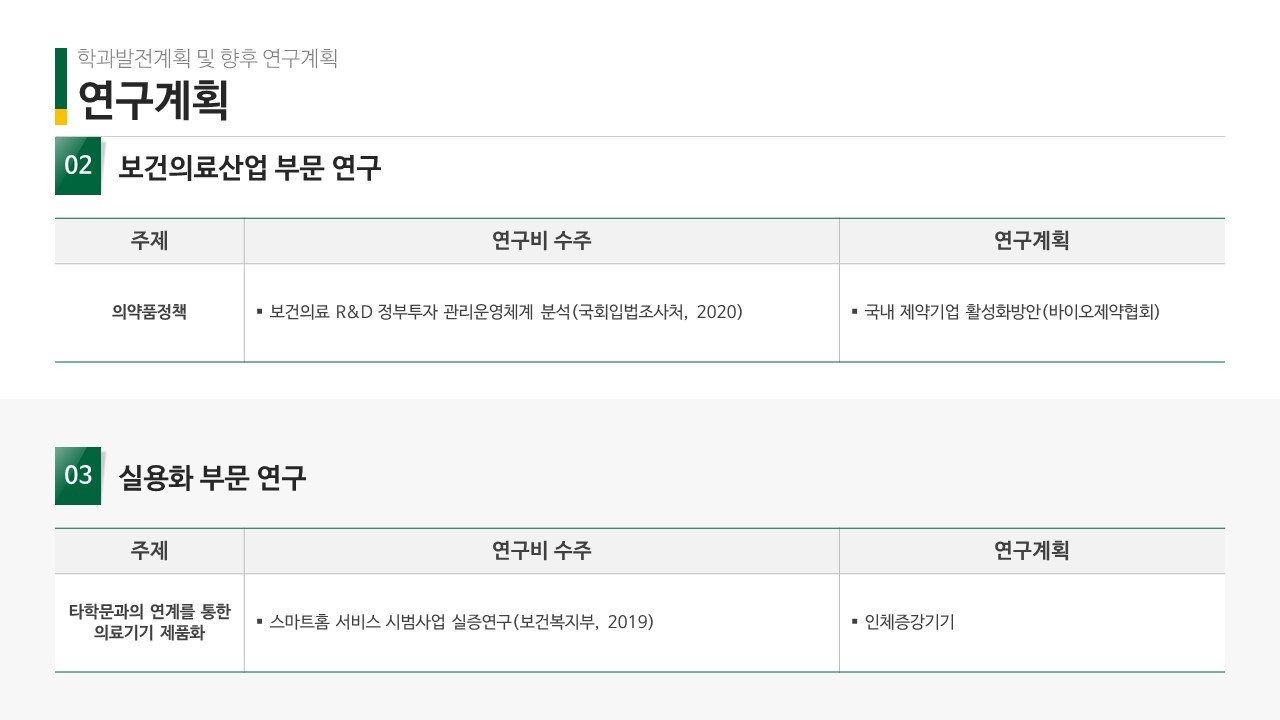Click the 연구비 수주 header in the second table
Viewport: 1280px width, 720px height.
(x=542, y=551)
